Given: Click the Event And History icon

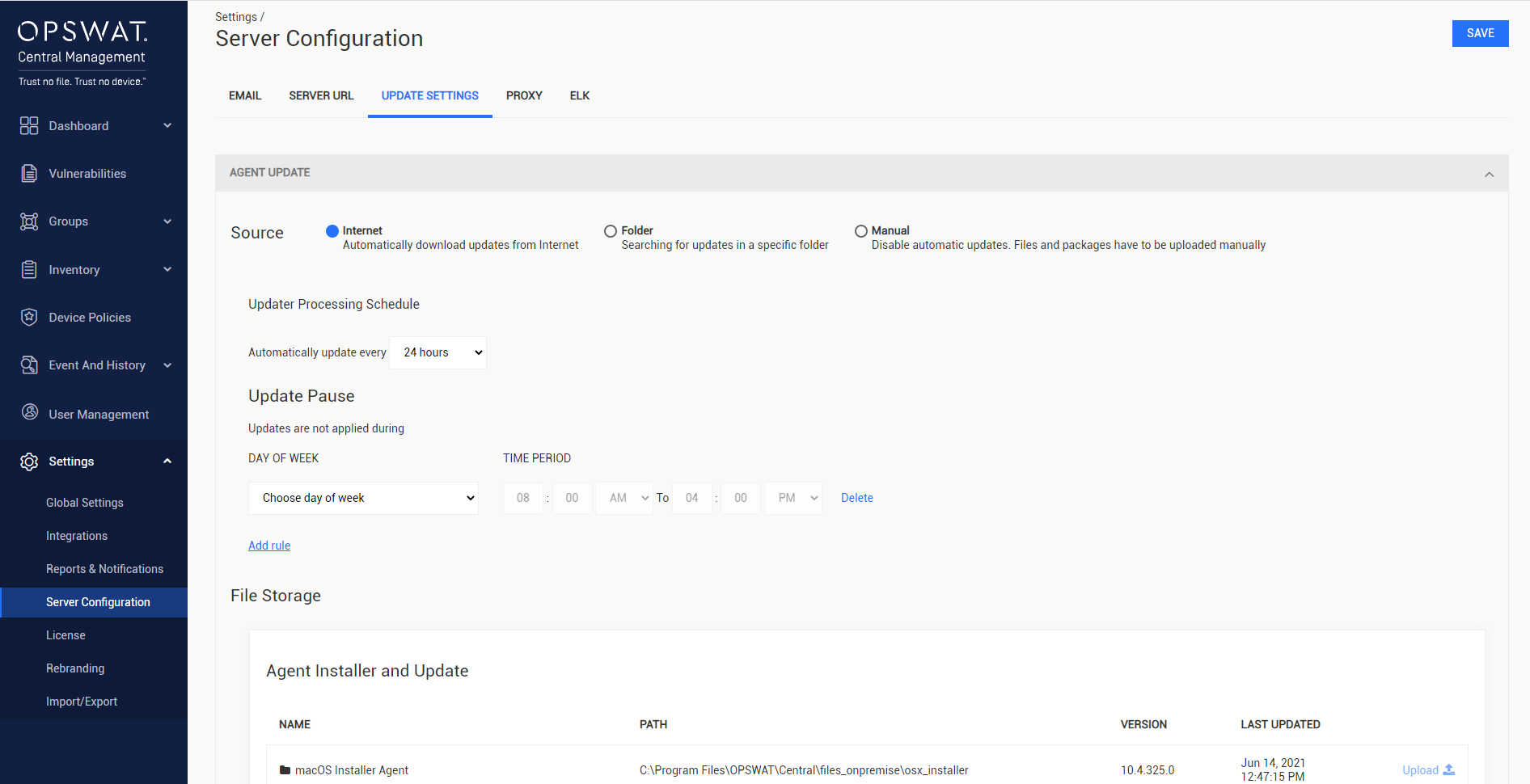Looking at the screenshot, I should 29,365.
